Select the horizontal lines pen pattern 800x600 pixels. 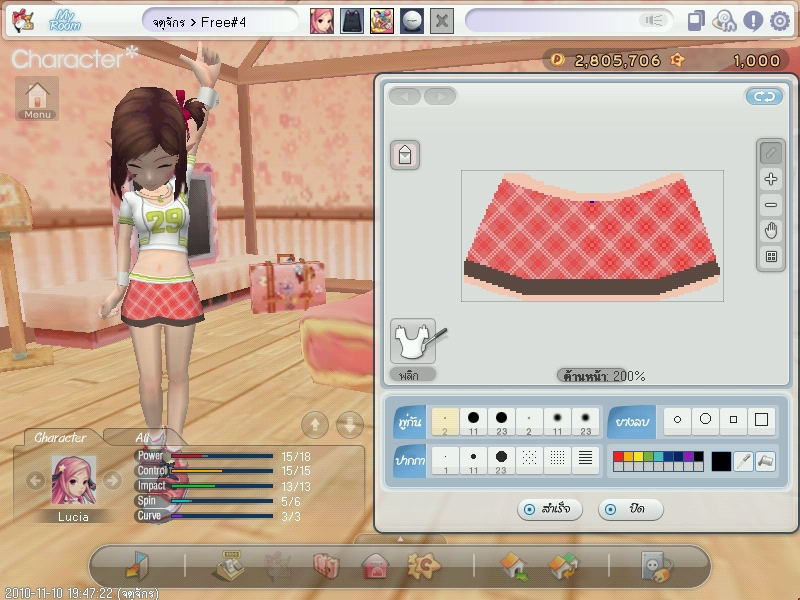point(585,460)
